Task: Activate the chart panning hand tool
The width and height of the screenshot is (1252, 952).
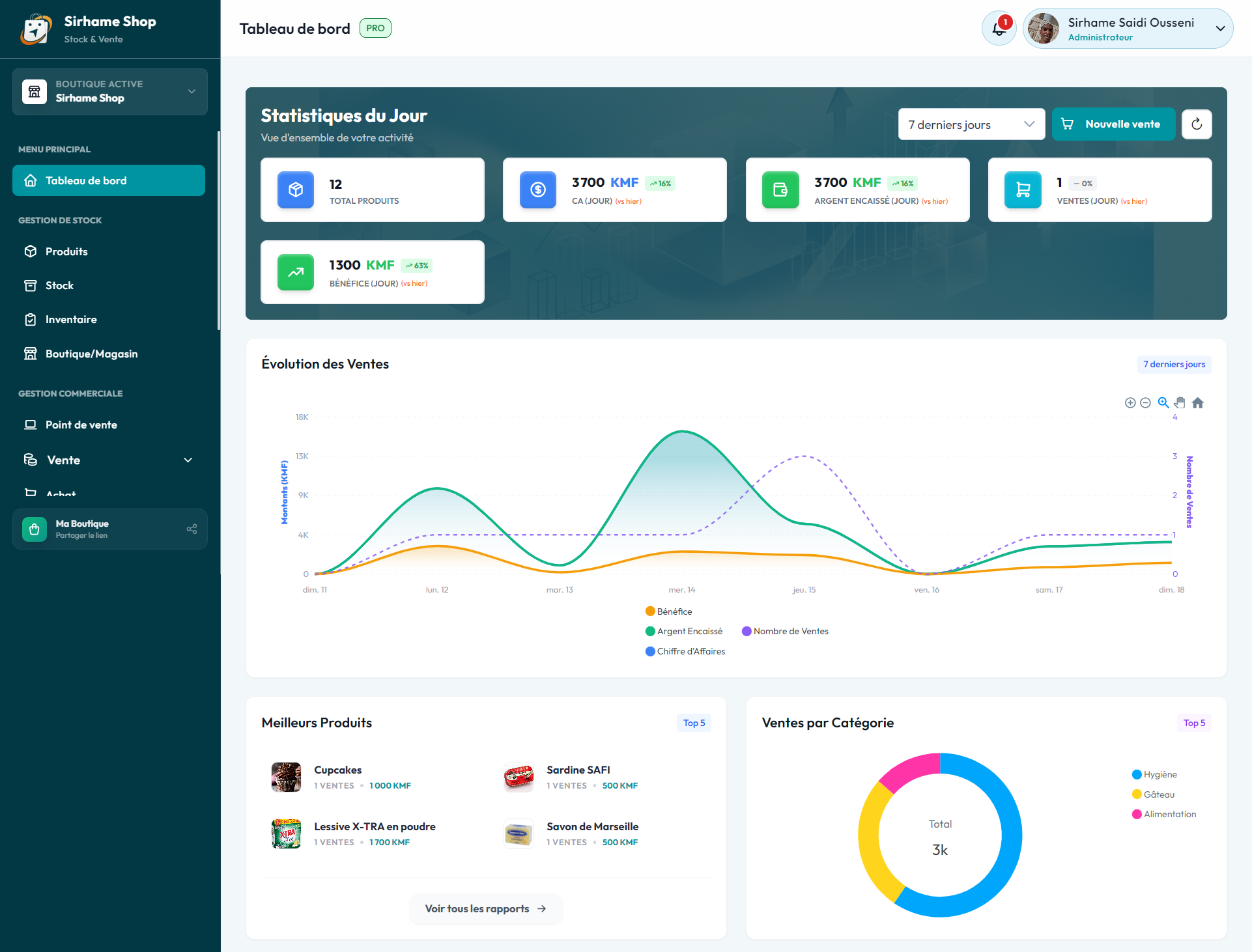Action: [x=1180, y=403]
